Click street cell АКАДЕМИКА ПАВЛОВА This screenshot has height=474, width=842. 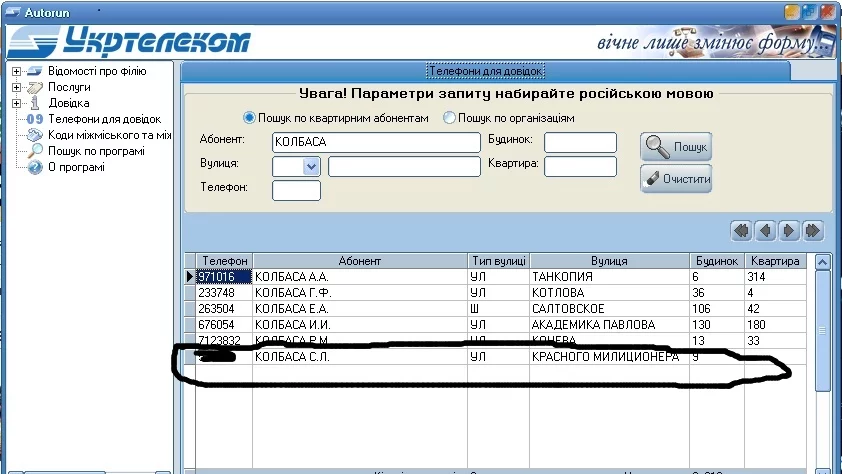coord(609,325)
